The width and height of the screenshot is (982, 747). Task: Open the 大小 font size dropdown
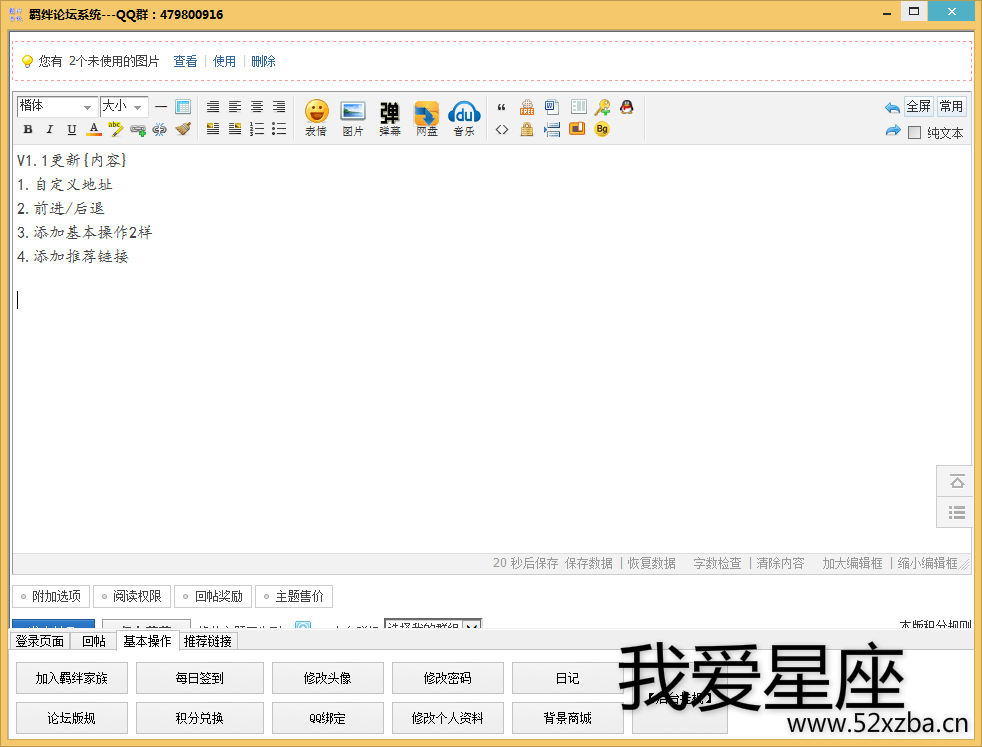[123, 106]
